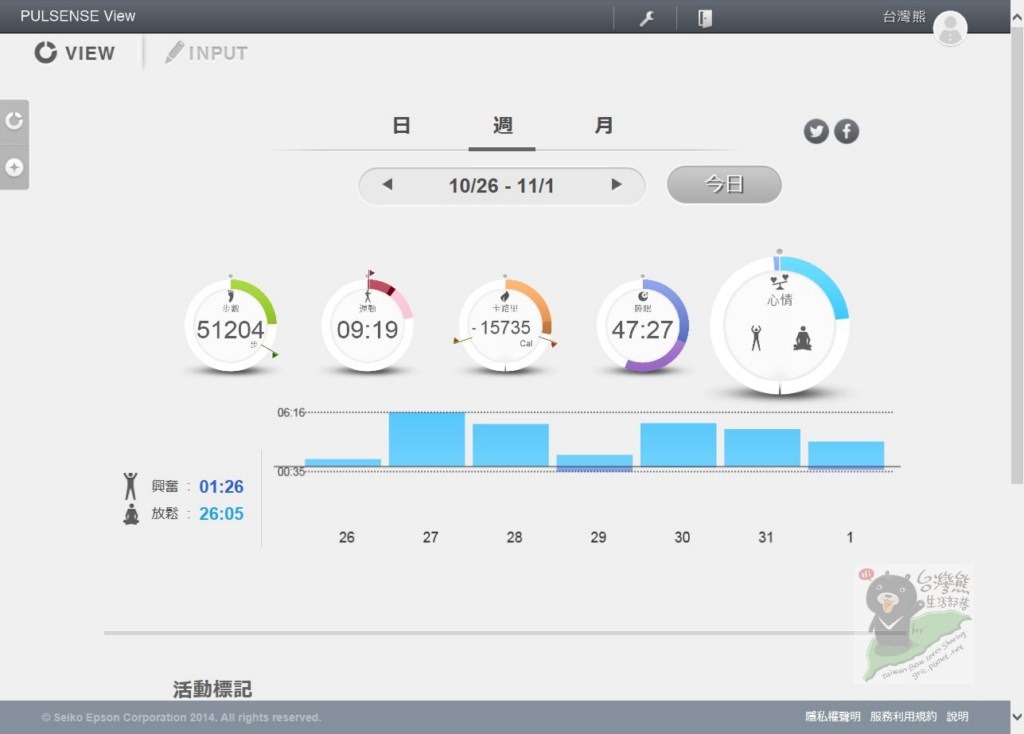Click the 活動標記 activity marker heading
The image size is (1024, 734).
click(x=212, y=689)
